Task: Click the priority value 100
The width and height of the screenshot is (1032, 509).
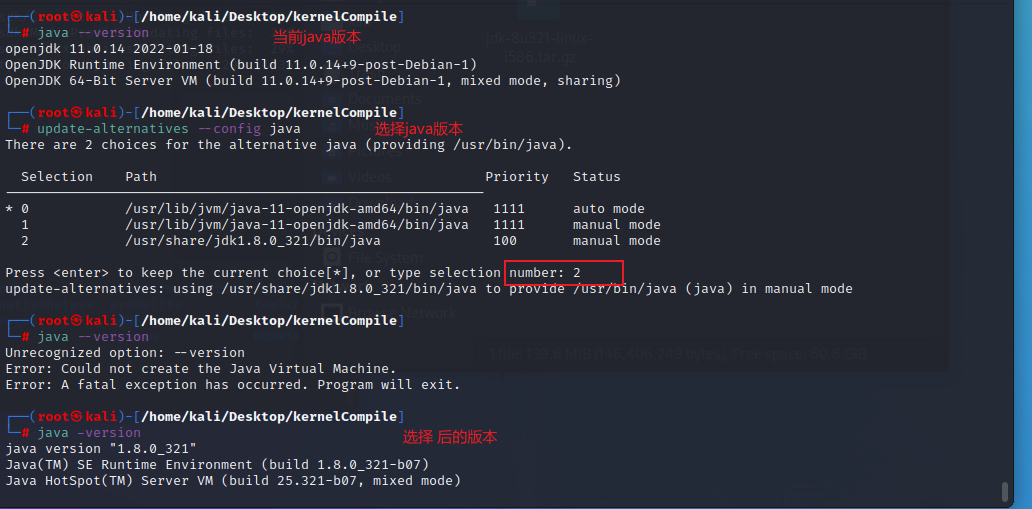Action: (505, 241)
